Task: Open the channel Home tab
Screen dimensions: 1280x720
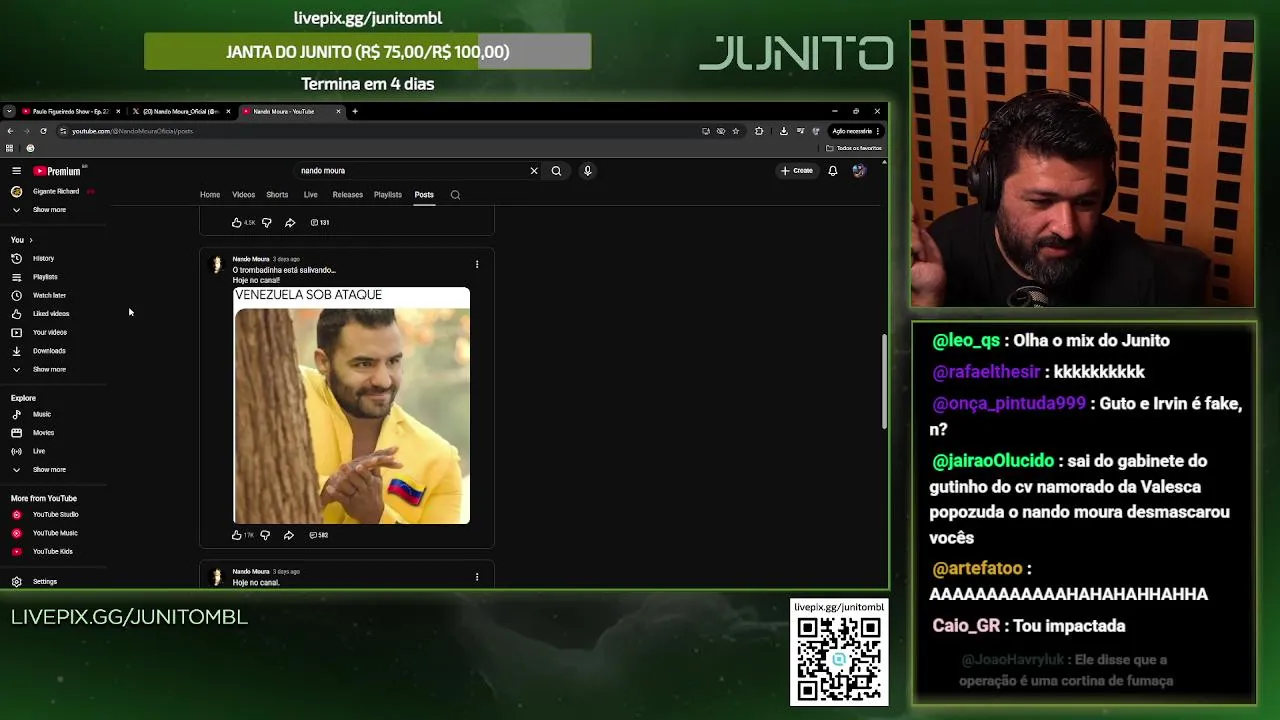Action: click(x=210, y=195)
